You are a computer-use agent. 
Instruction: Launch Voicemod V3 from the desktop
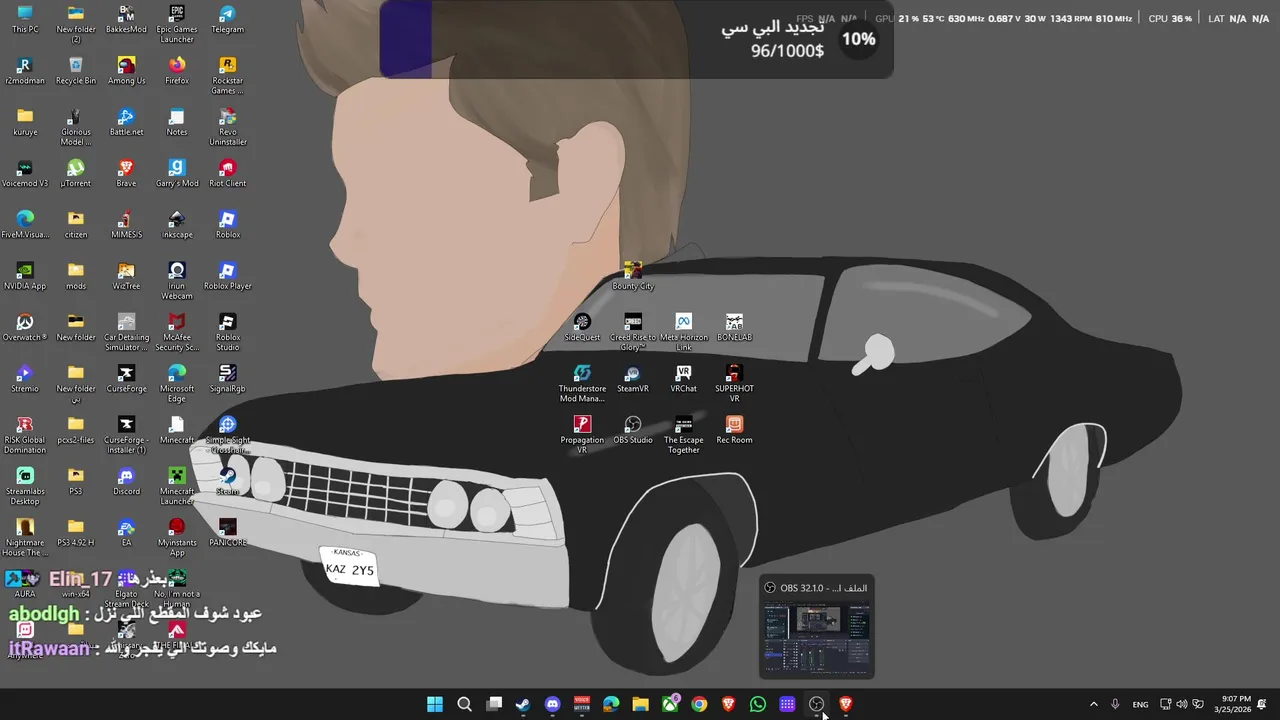(25, 173)
